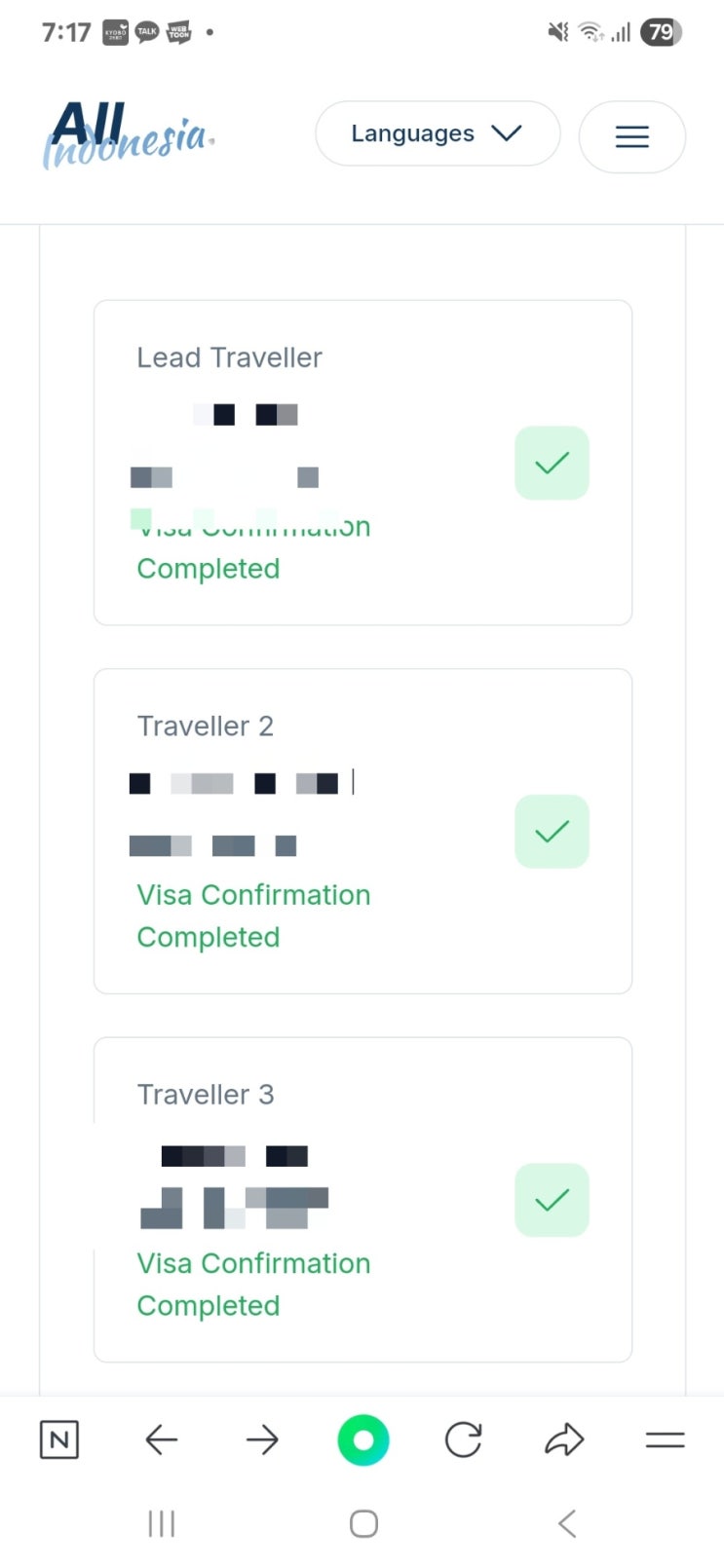Tap Traveller 2 Visa Confirmation Completed text
The width and height of the screenshot is (724, 1568).
coord(253,915)
